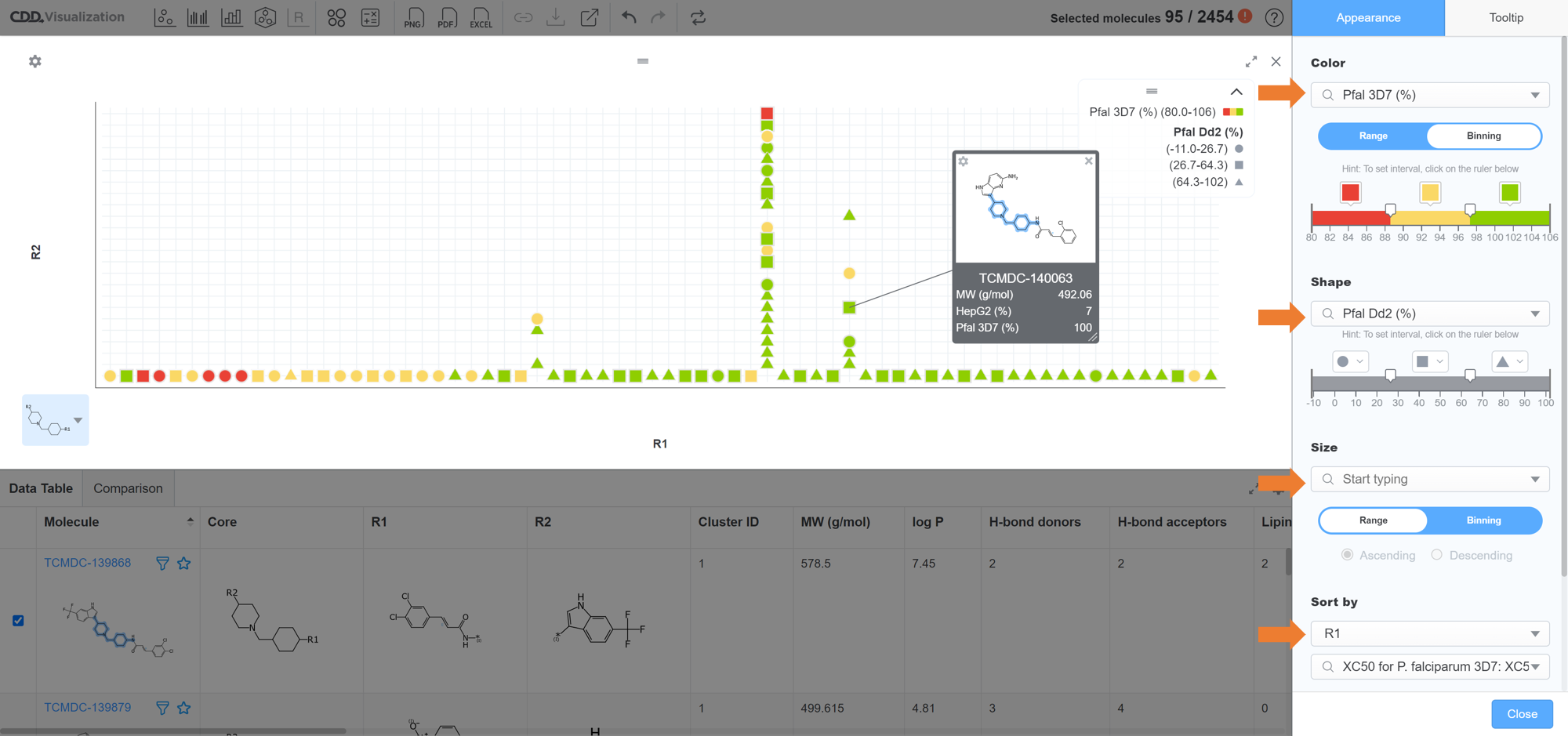Open the calculator tool
1568x736 pixels.
pyautogui.click(x=370, y=17)
